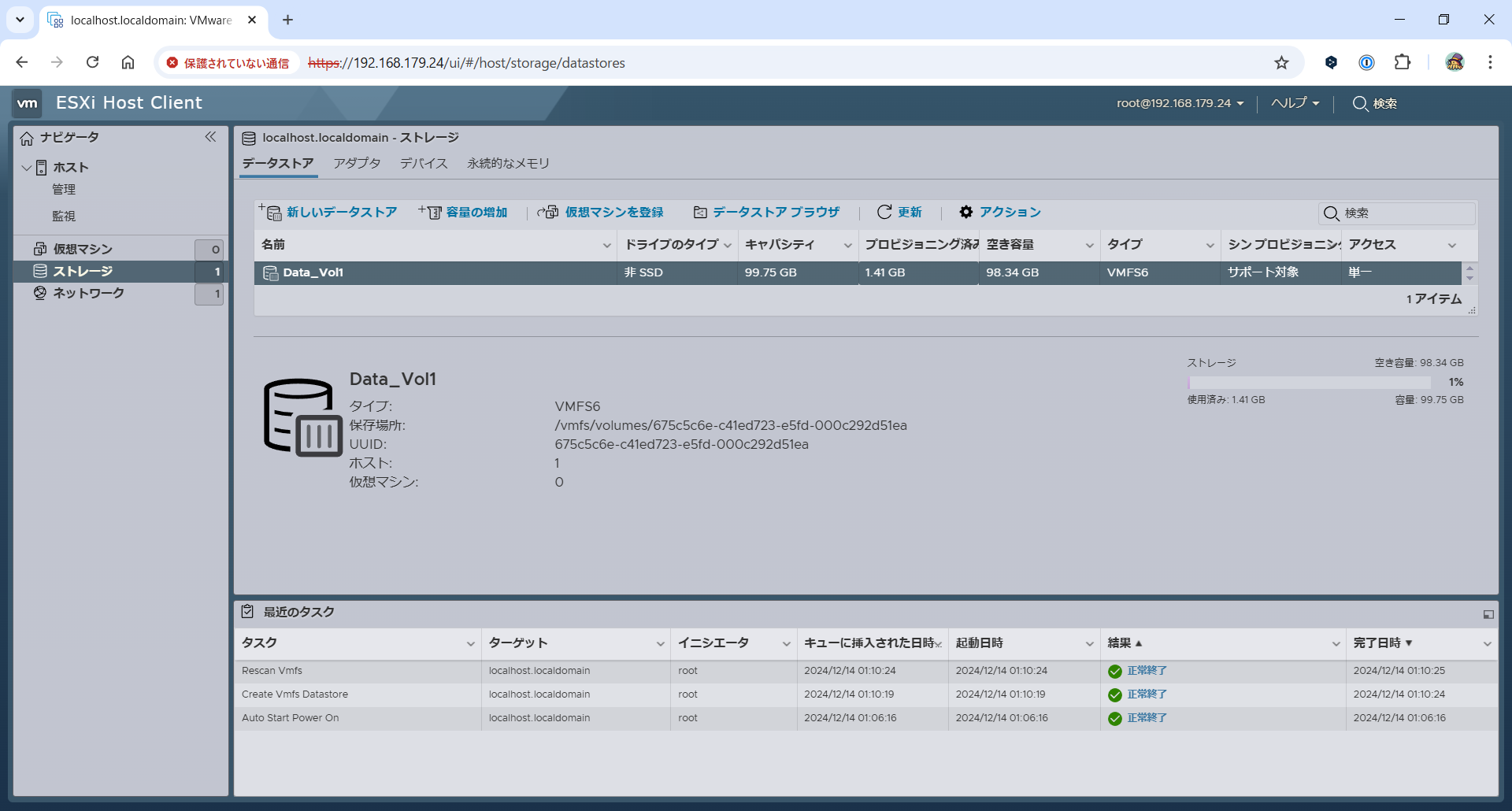This screenshot has height=811, width=1512.
Task: Click the datastore browser folder icon
Action: click(700, 212)
